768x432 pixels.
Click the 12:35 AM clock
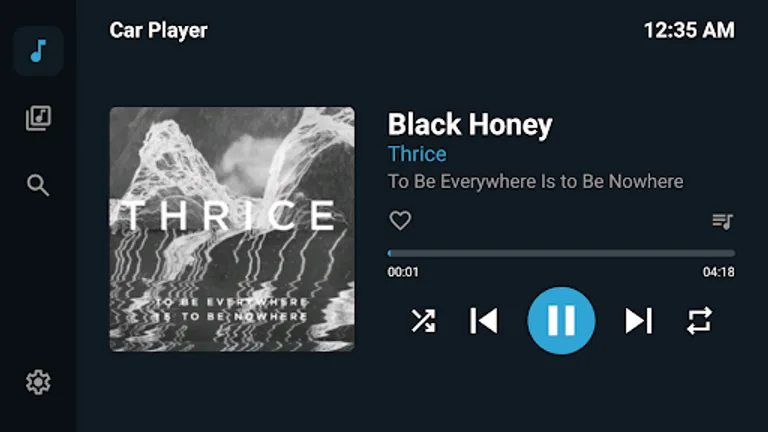tap(689, 30)
